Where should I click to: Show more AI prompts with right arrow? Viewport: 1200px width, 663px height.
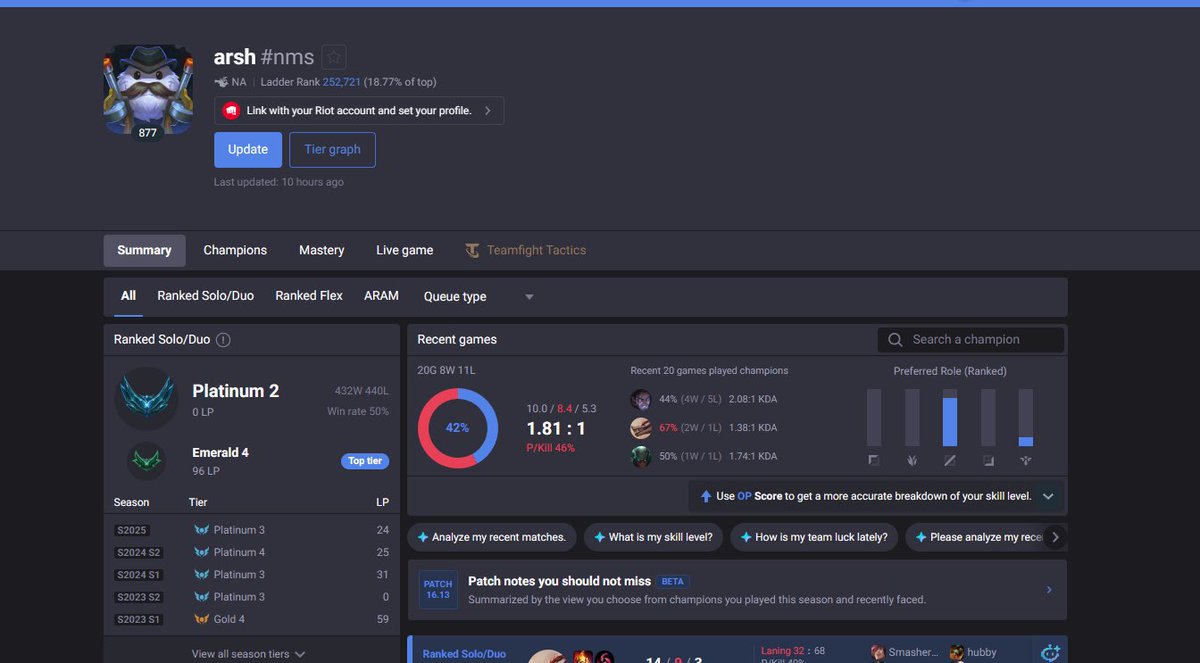click(x=1054, y=537)
